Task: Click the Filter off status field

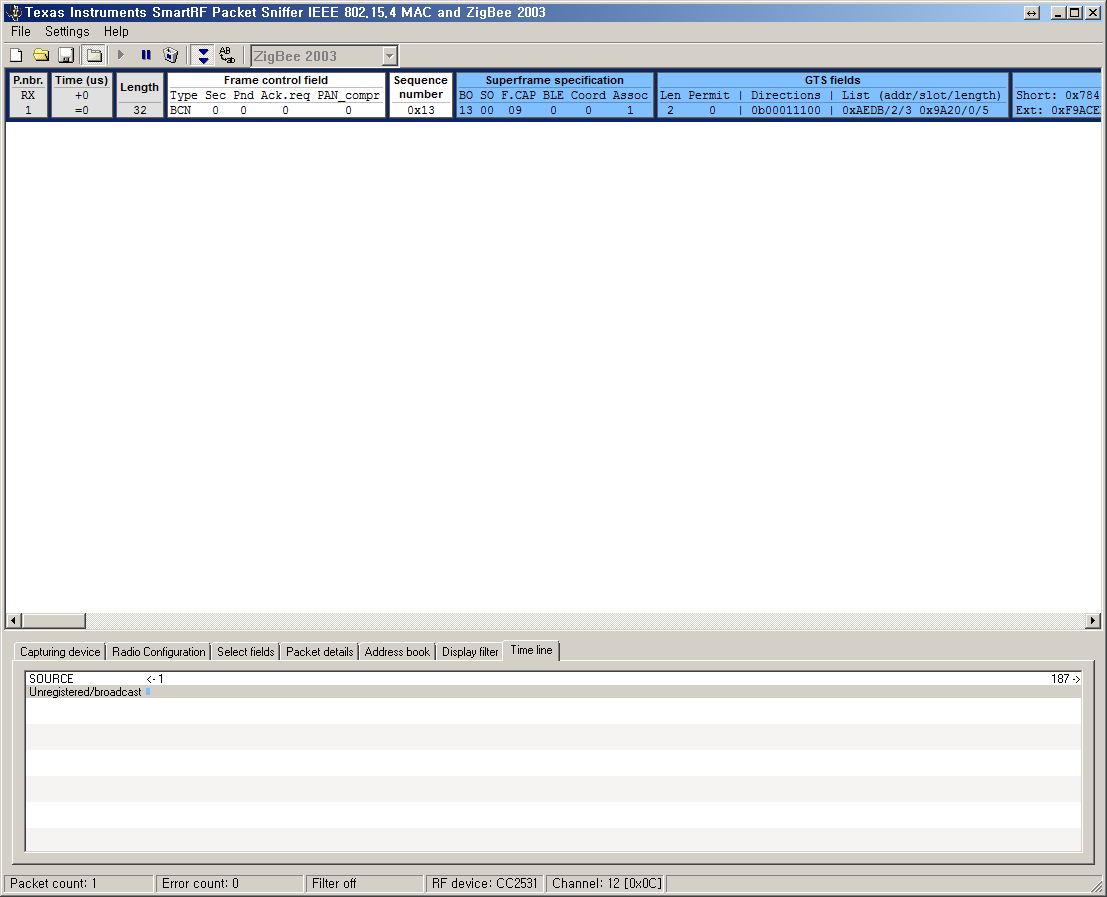Action: click(x=364, y=884)
